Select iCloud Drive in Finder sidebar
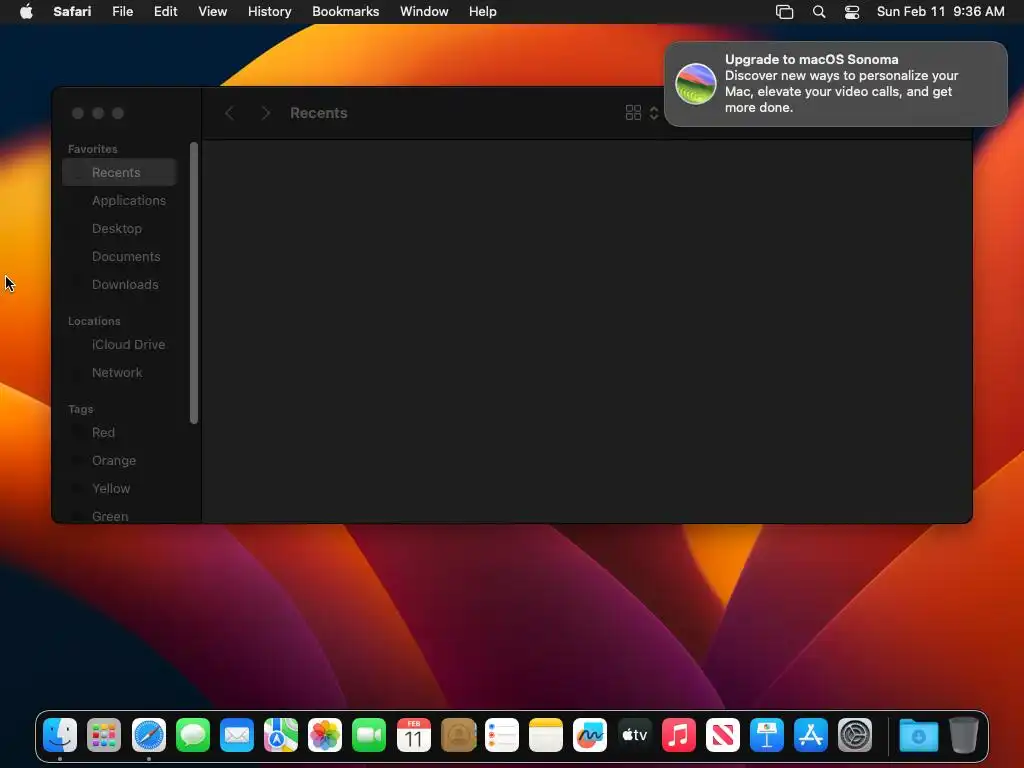Image resolution: width=1024 pixels, height=768 pixels. (119, 344)
